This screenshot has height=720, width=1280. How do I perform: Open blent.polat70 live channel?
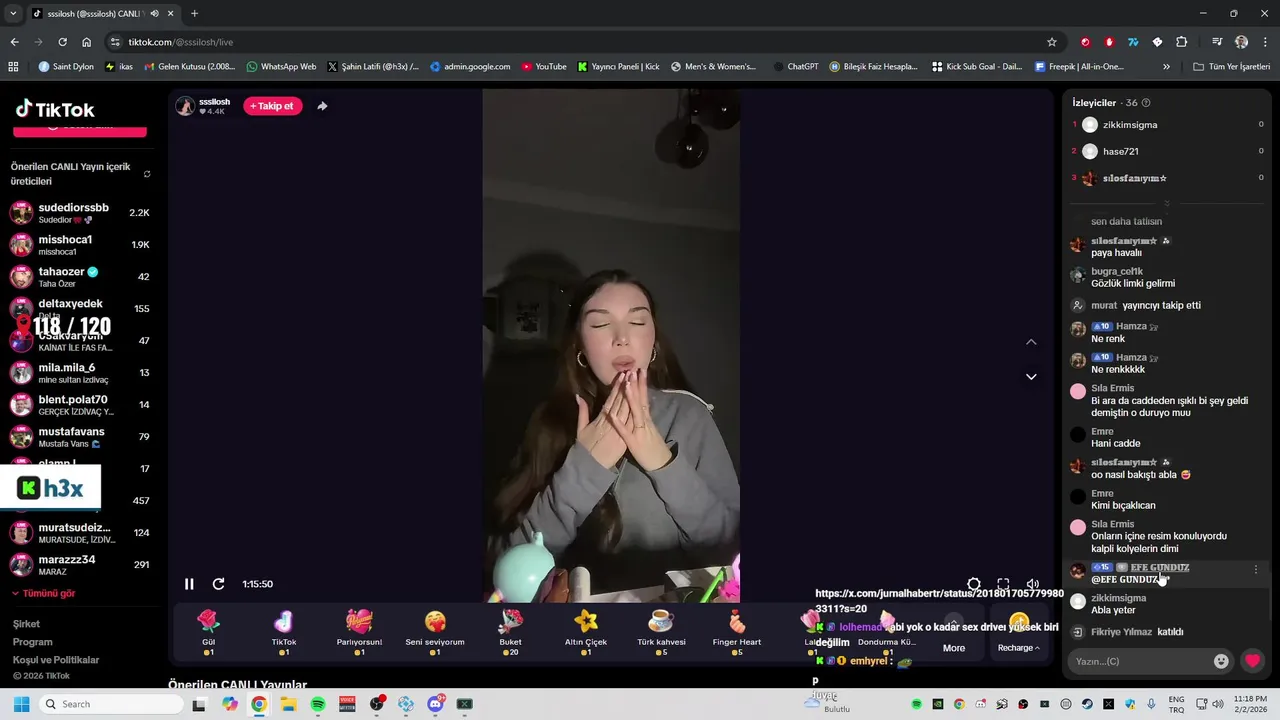pos(79,405)
